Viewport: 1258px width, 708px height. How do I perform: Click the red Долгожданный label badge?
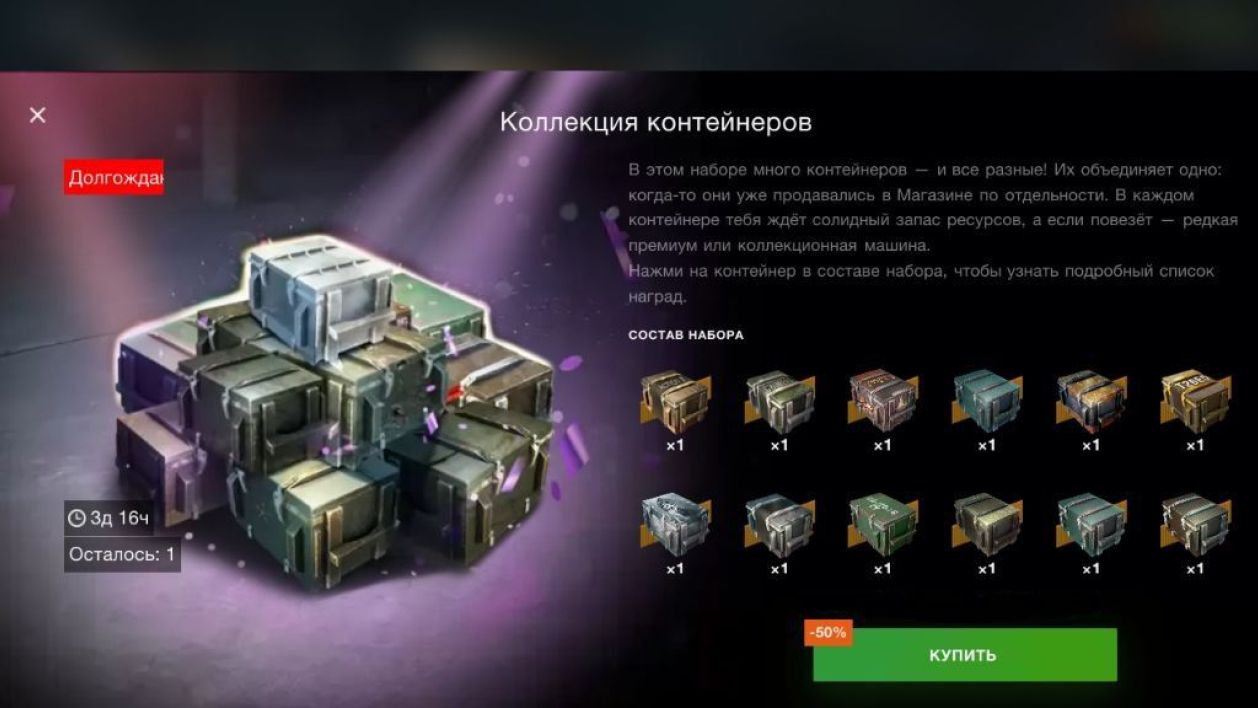coord(114,178)
